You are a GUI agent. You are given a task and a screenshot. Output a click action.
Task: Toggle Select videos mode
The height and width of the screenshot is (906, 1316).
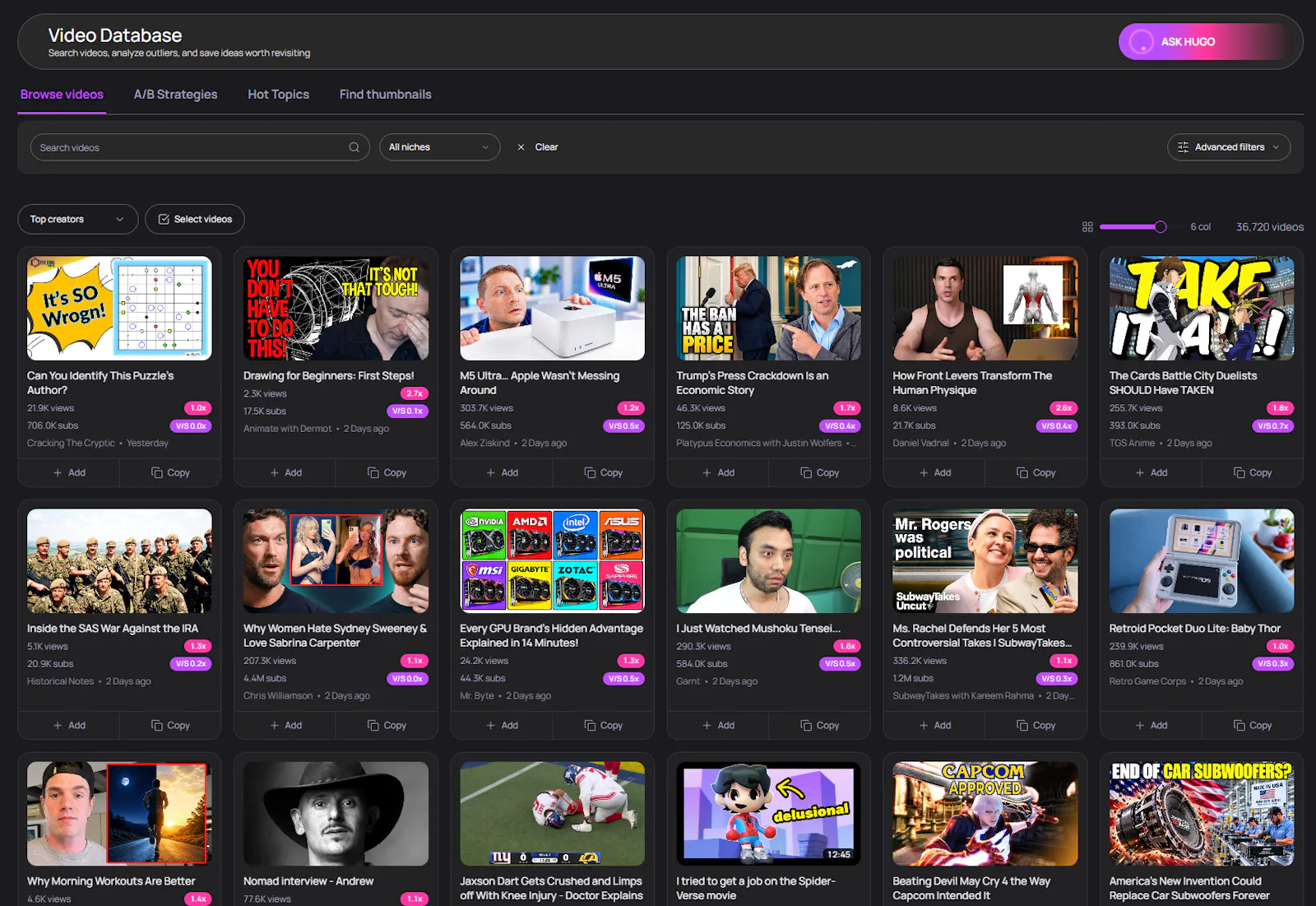tap(195, 220)
